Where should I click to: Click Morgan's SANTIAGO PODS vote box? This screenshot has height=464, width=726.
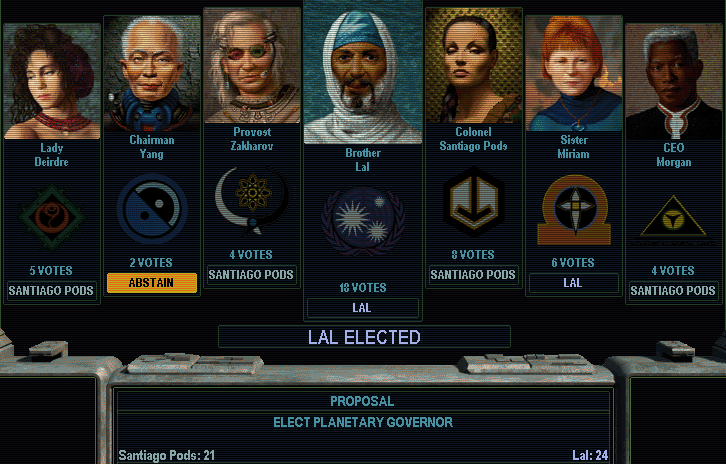tap(673, 291)
